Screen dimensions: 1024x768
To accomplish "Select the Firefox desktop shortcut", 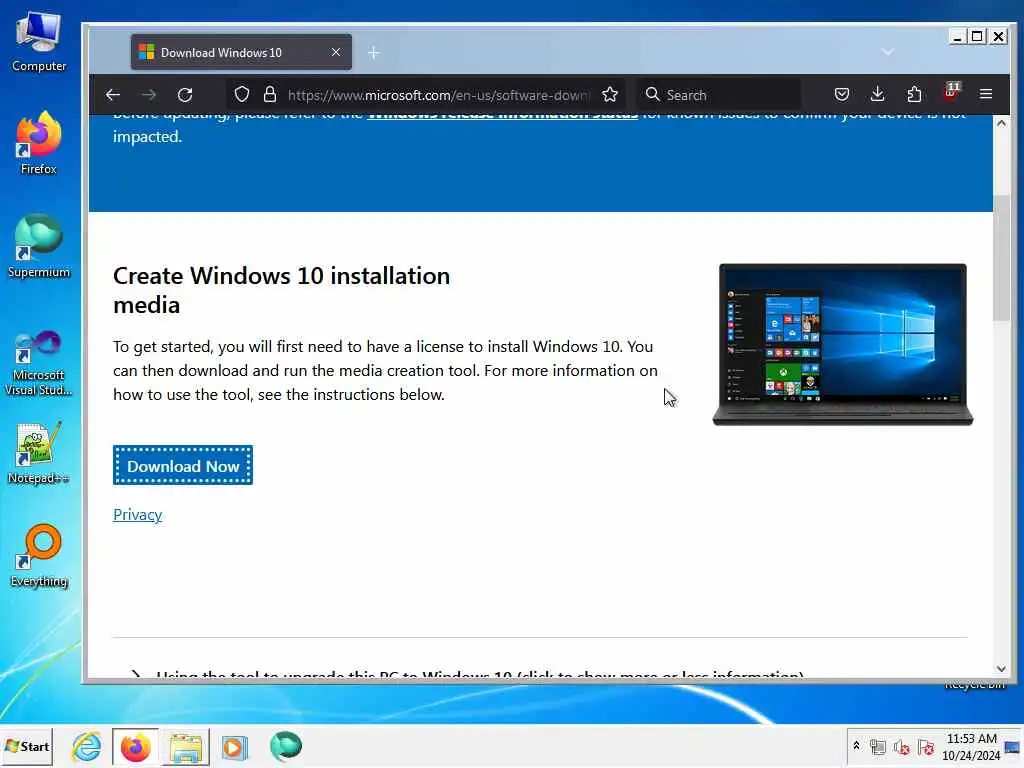I will point(39,143).
